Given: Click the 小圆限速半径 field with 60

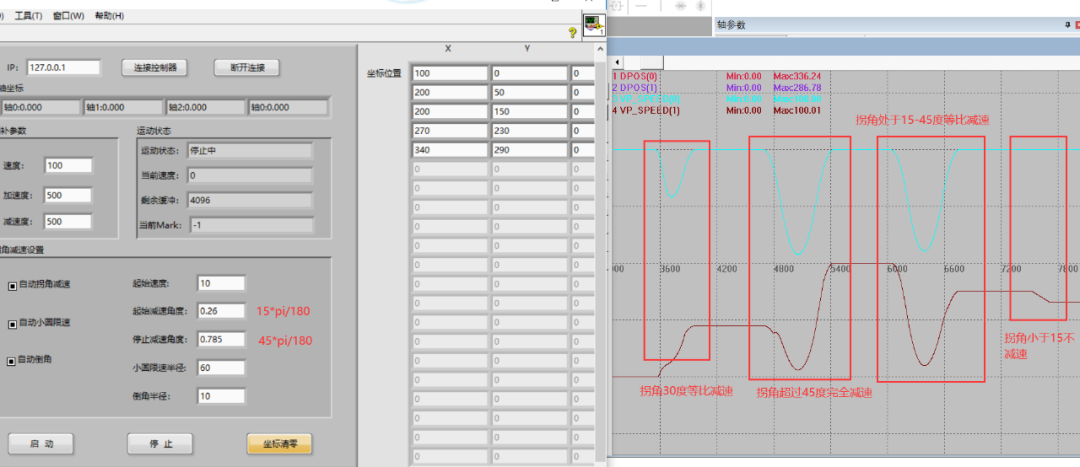Looking at the screenshot, I should pyautogui.click(x=221, y=368).
